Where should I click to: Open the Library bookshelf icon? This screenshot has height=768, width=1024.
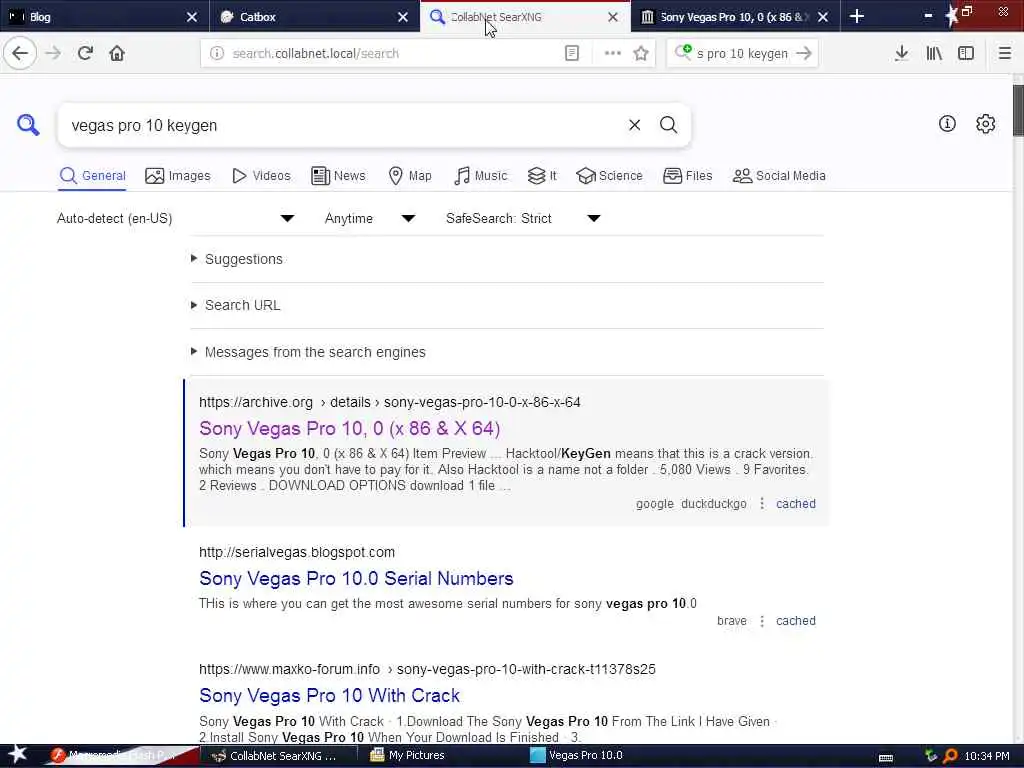934,54
